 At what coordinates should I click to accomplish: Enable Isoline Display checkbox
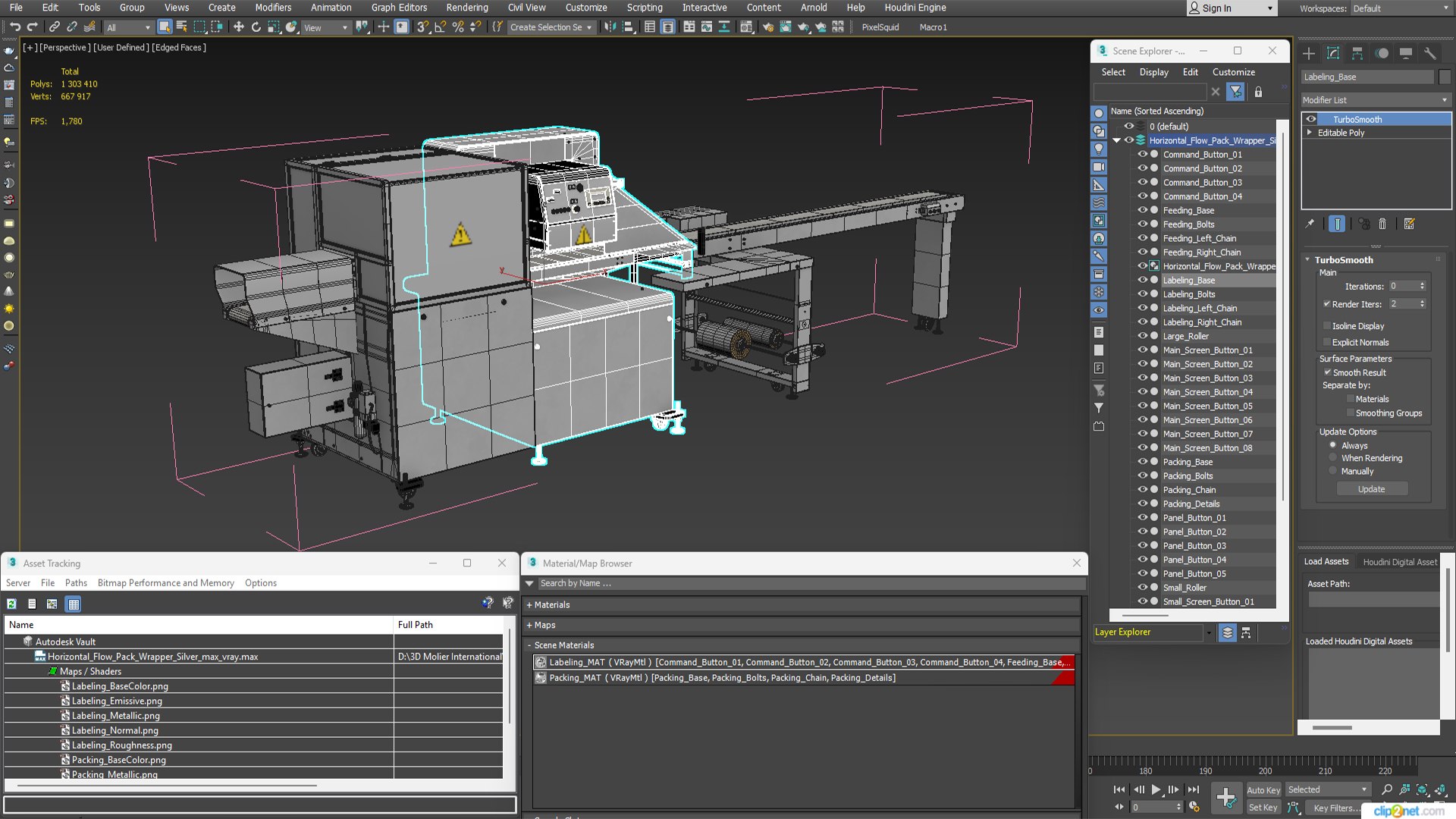[x=1327, y=326]
